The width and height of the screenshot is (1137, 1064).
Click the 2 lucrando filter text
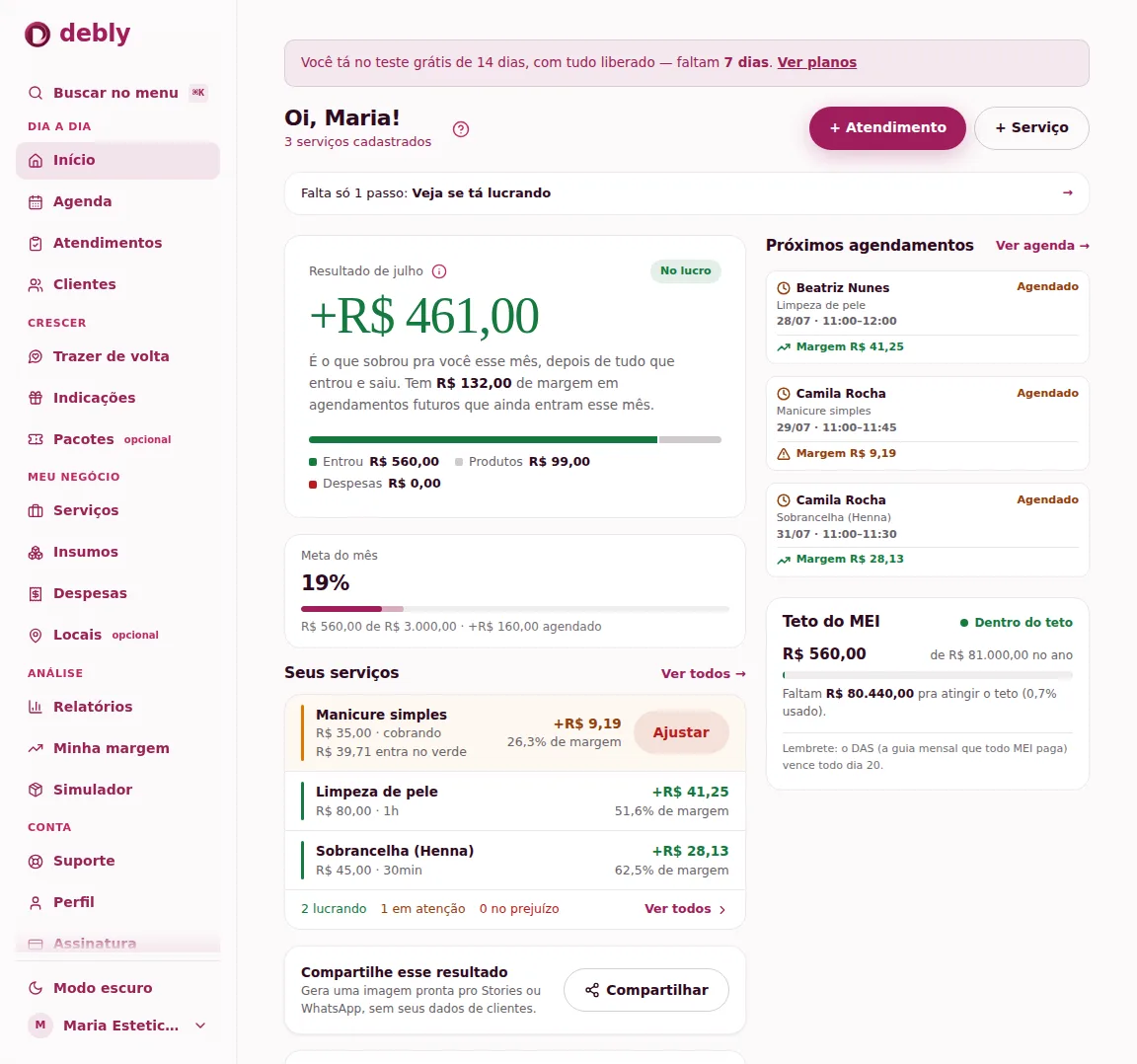tap(334, 909)
